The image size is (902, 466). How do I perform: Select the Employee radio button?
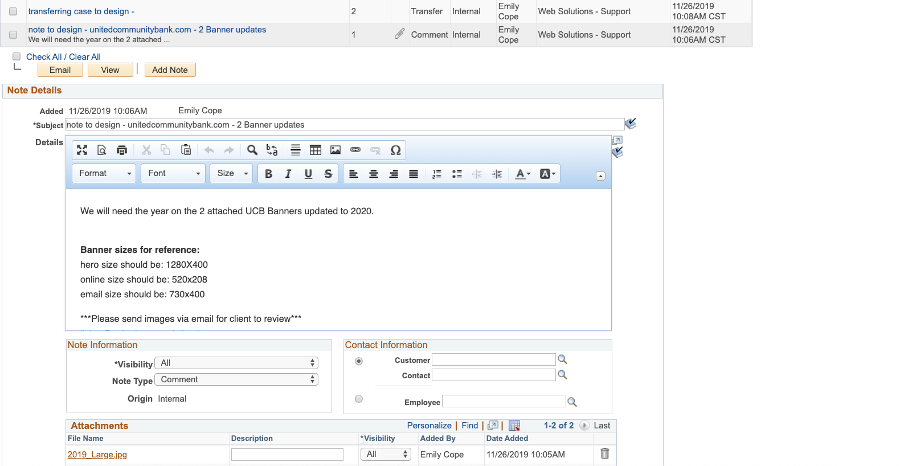(x=359, y=400)
